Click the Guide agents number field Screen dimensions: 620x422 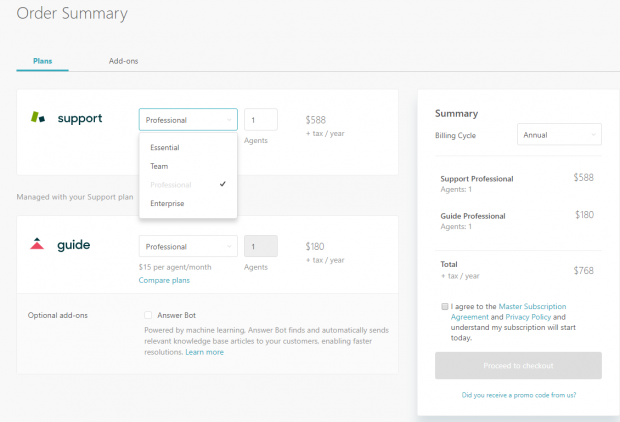[261, 246]
